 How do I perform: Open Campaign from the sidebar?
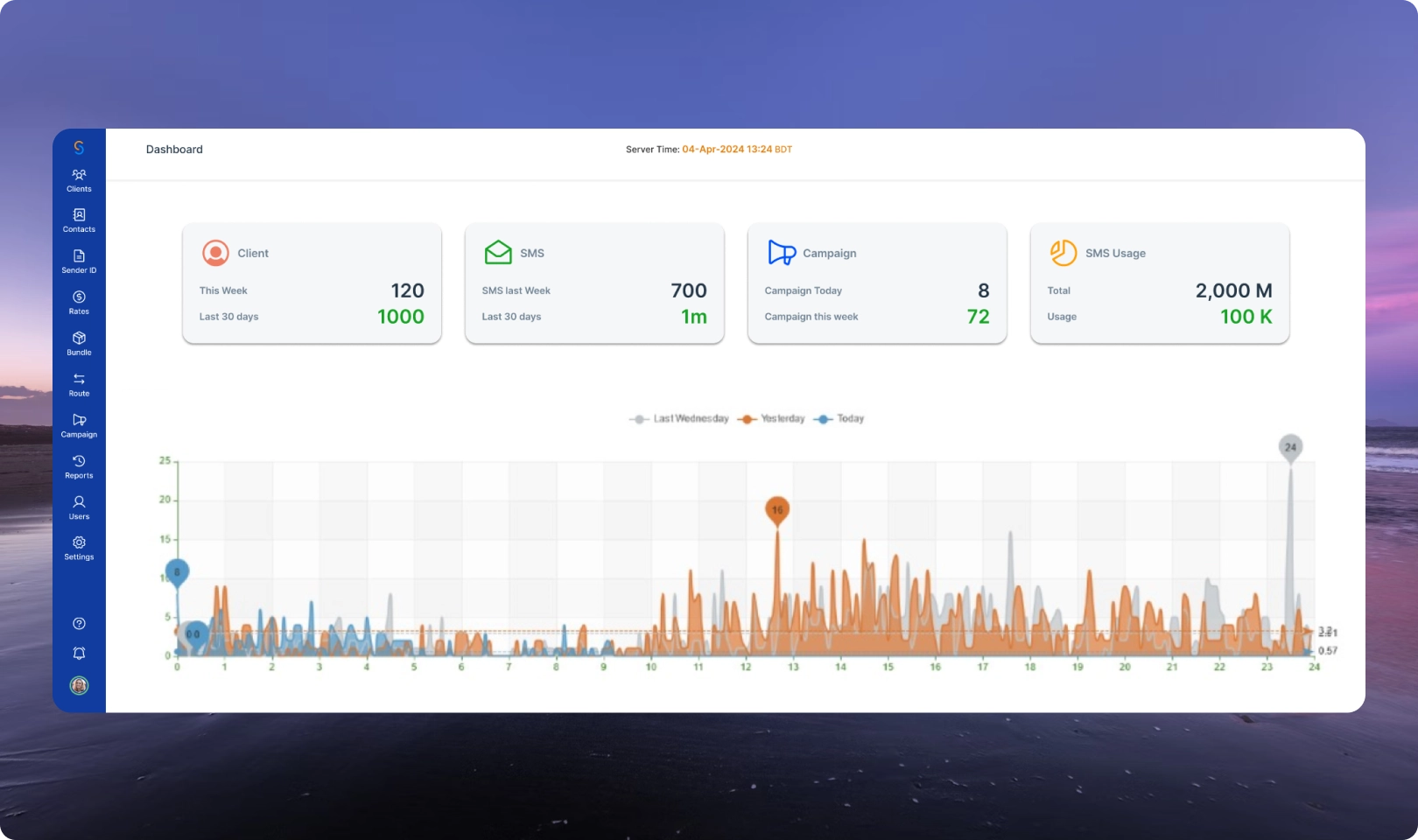pyautogui.click(x=79, y=425)
